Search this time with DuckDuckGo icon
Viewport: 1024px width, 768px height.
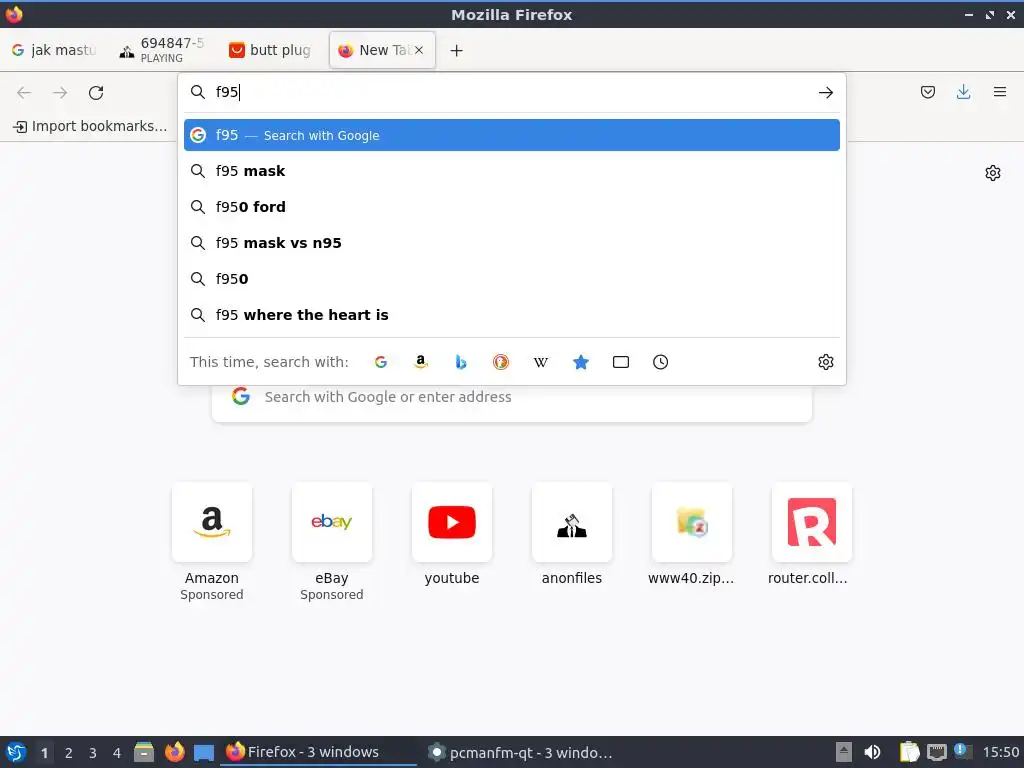(x=501, y=362)
